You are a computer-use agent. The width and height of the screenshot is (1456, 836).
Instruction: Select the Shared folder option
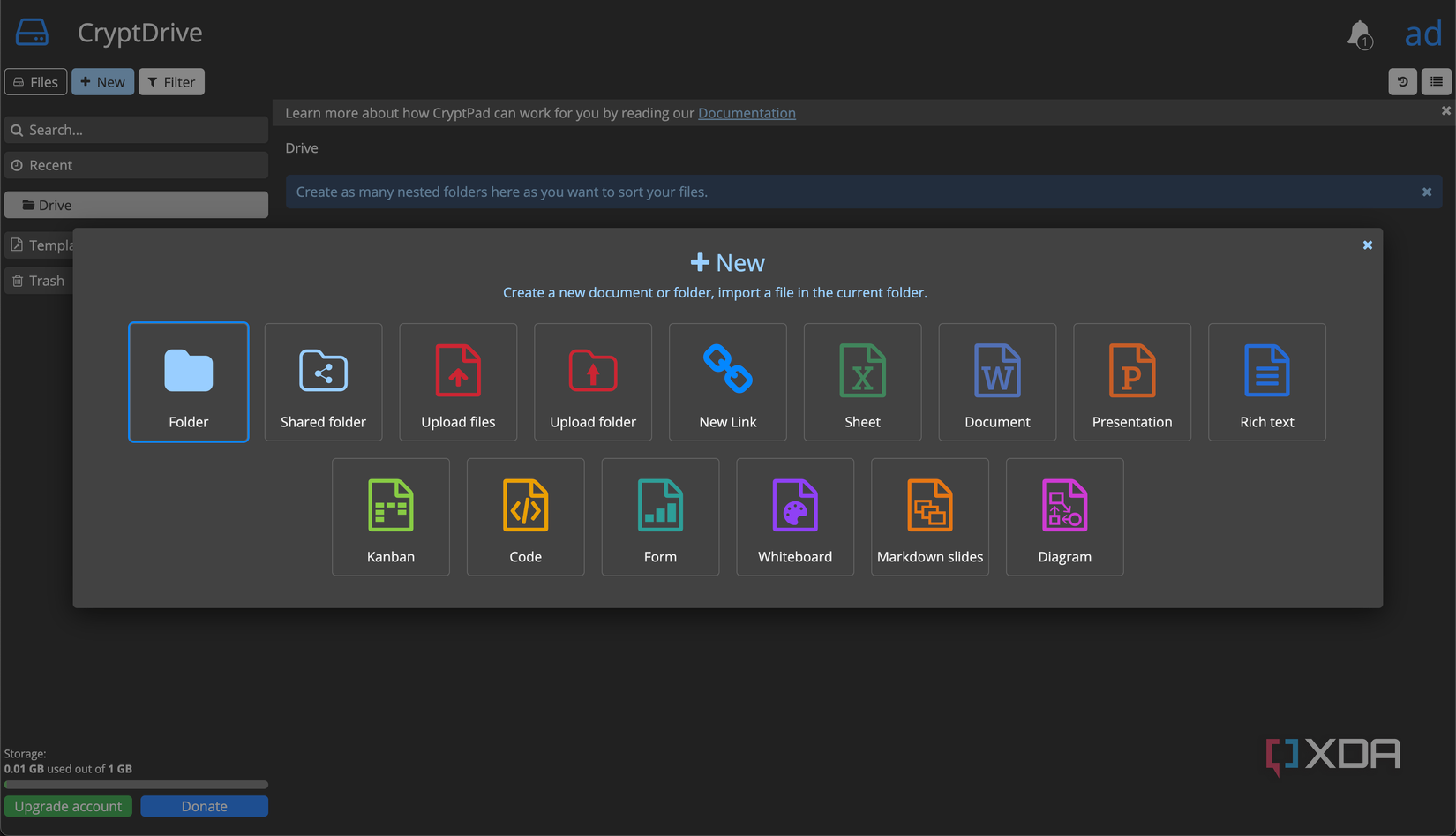tap(323, 381)
